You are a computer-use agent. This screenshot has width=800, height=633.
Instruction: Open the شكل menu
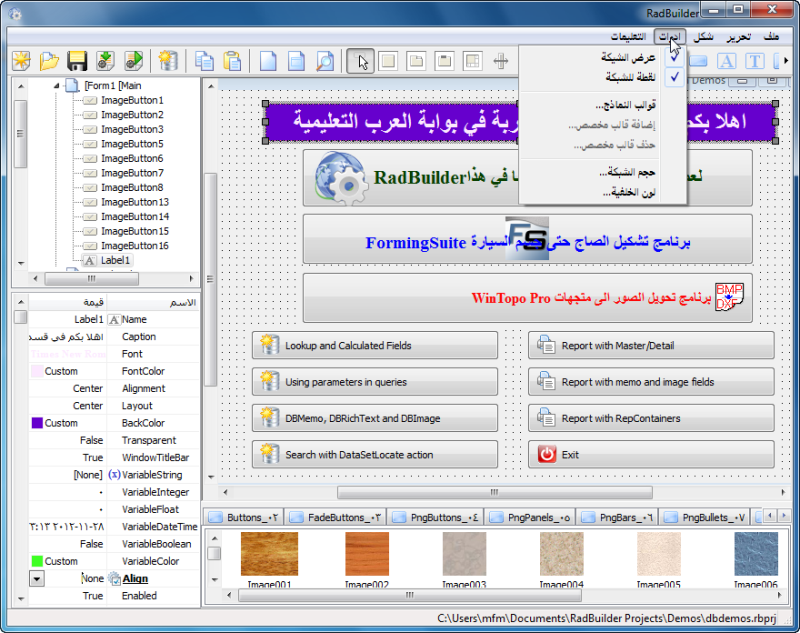click(703, 37)
